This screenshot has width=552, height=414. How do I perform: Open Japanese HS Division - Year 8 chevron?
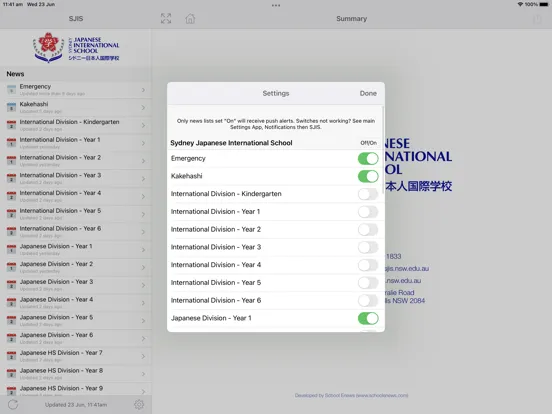point(143,374)
